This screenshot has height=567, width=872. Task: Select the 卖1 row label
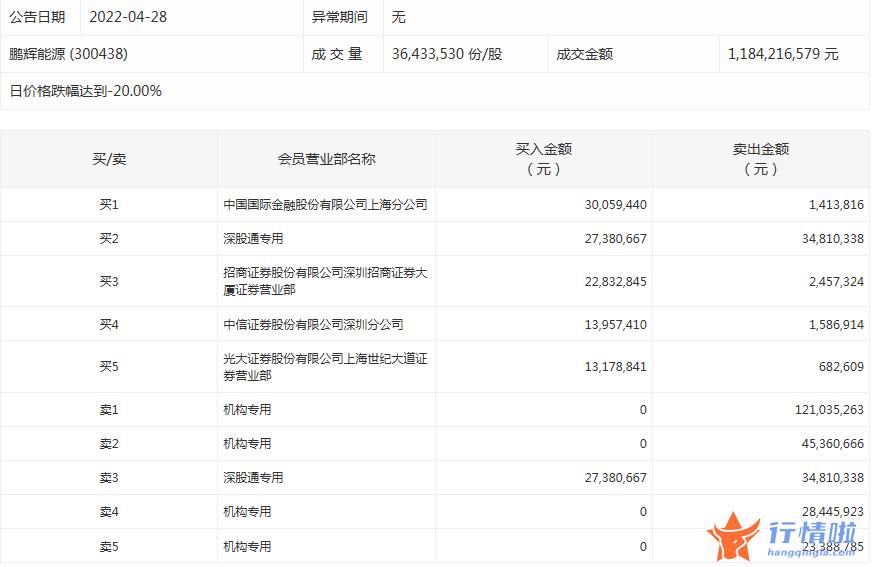109,410
